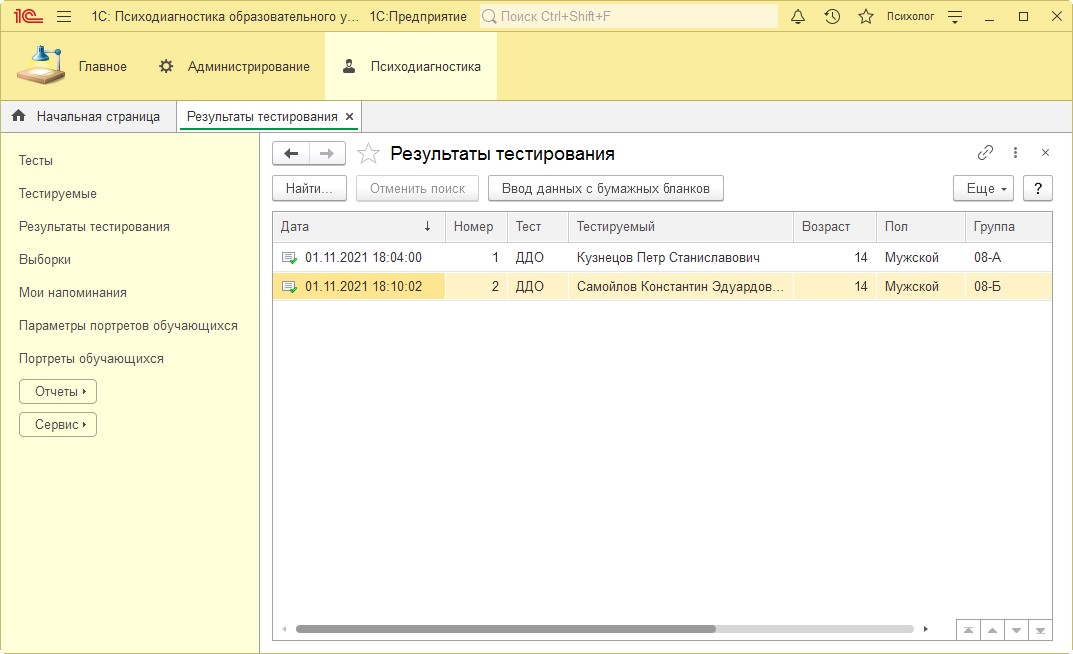Image resolution: width=1073 pixels, height=654 pixels.
Task: Open the Тестируемые sidebar link
Action: coord(58,193)
